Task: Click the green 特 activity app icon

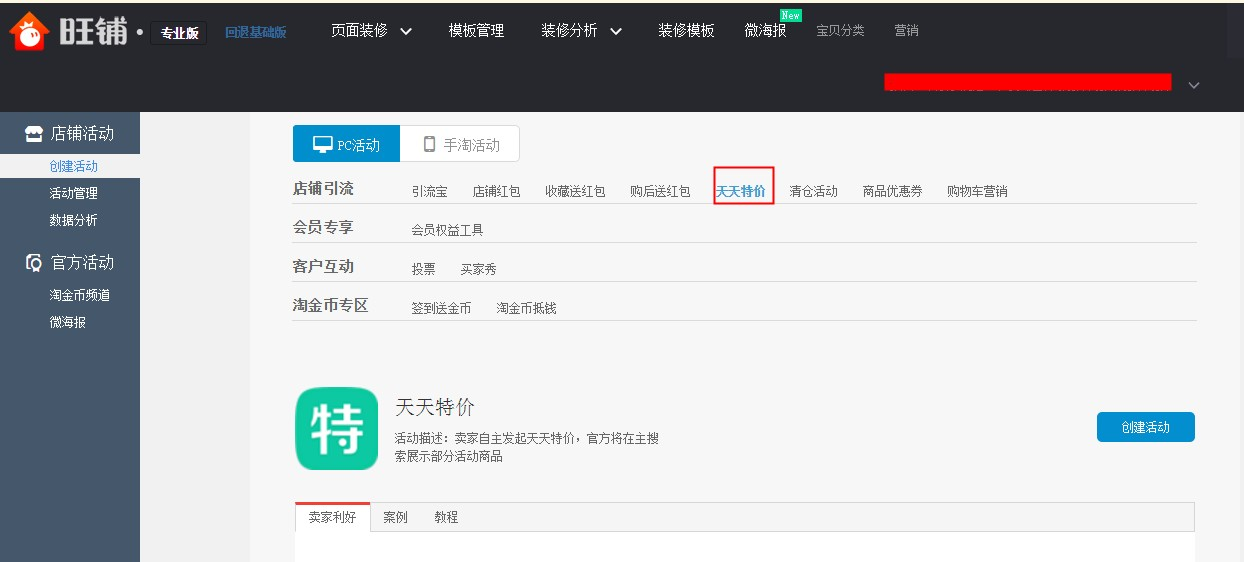Action: [337, 428]
